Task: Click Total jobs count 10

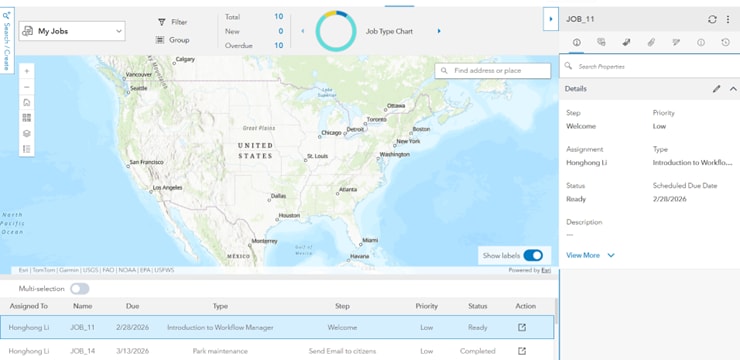Action: click(x=278, y=17)
